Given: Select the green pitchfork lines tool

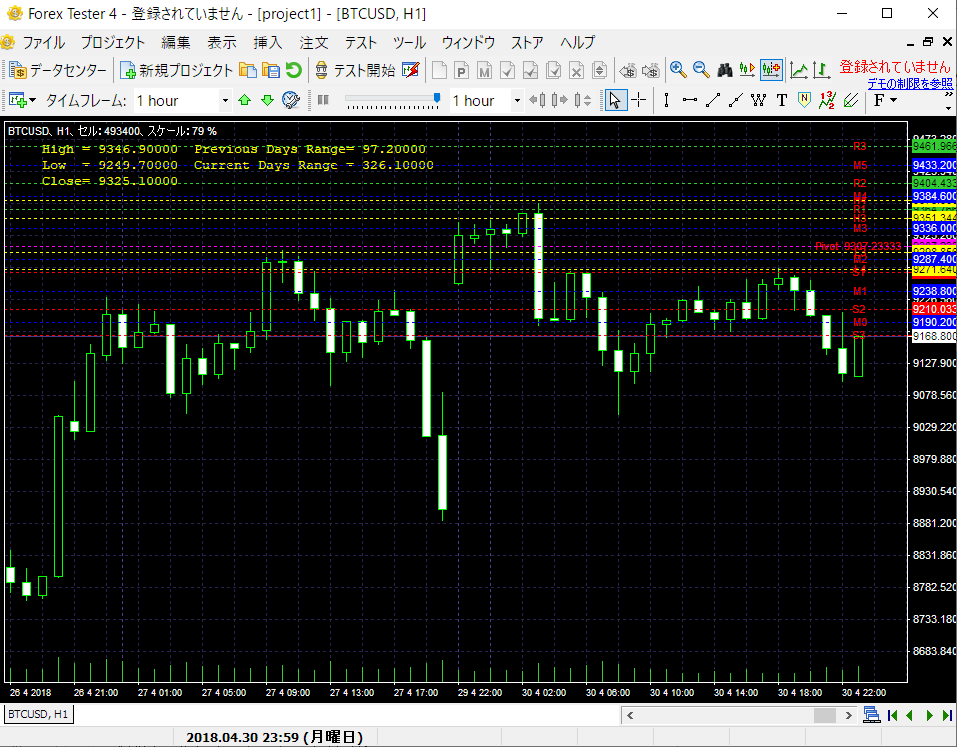Looking at the screenshot, I should [850, 100].
